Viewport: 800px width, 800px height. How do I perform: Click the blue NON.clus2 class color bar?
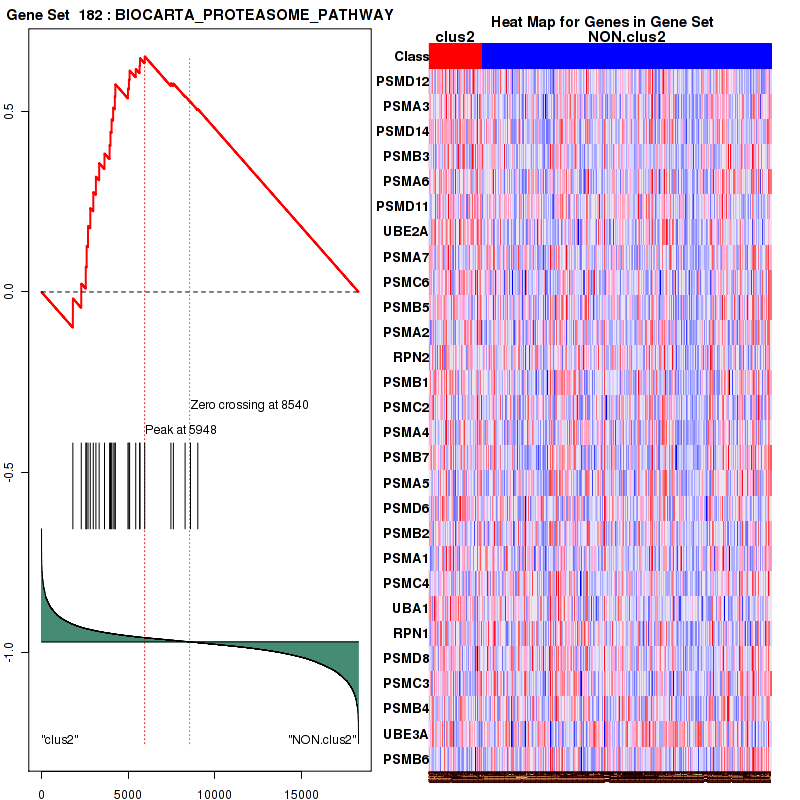pos(626,57)
